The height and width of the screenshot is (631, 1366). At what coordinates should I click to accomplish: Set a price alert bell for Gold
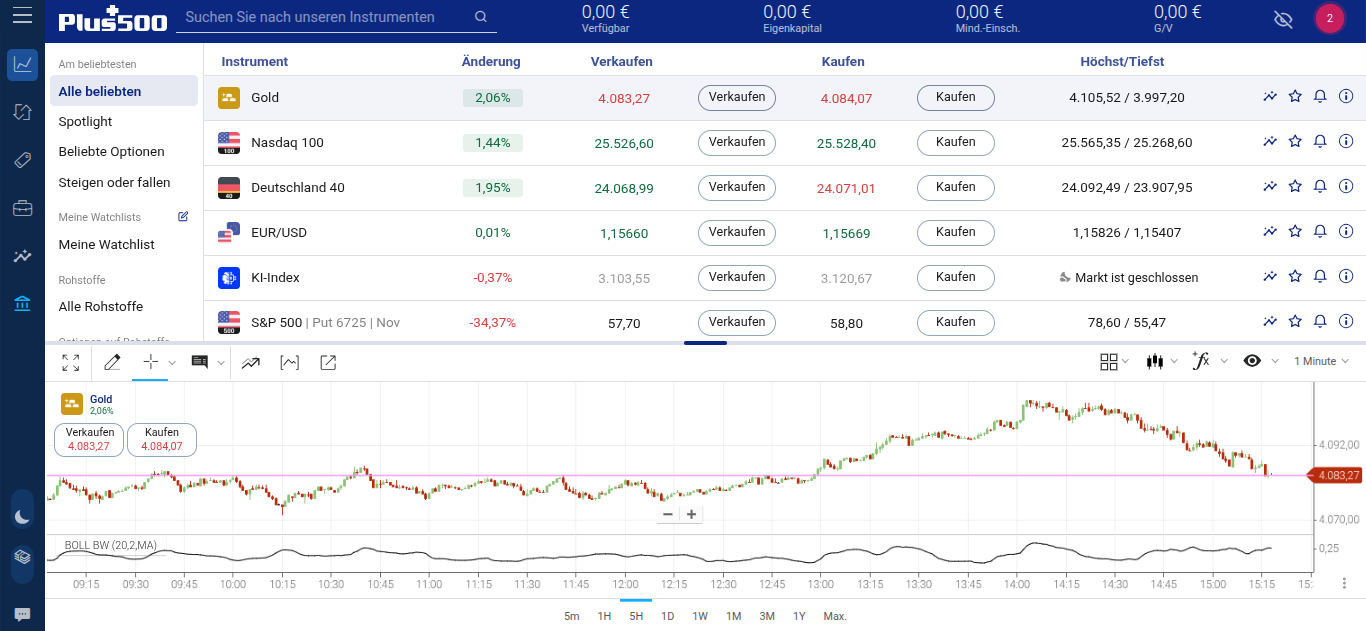(1319, 96)
